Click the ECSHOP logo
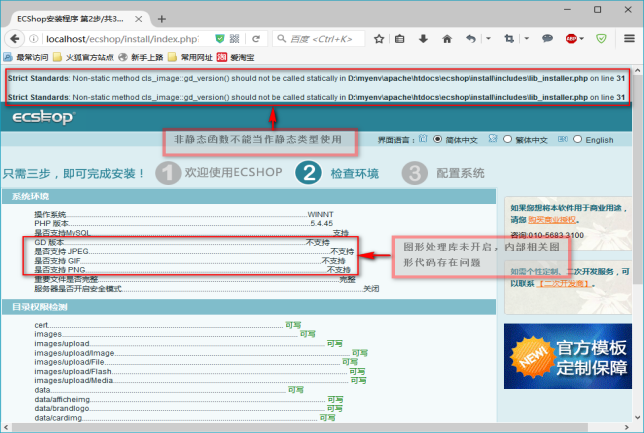644x433 pixels. point(44,117)
